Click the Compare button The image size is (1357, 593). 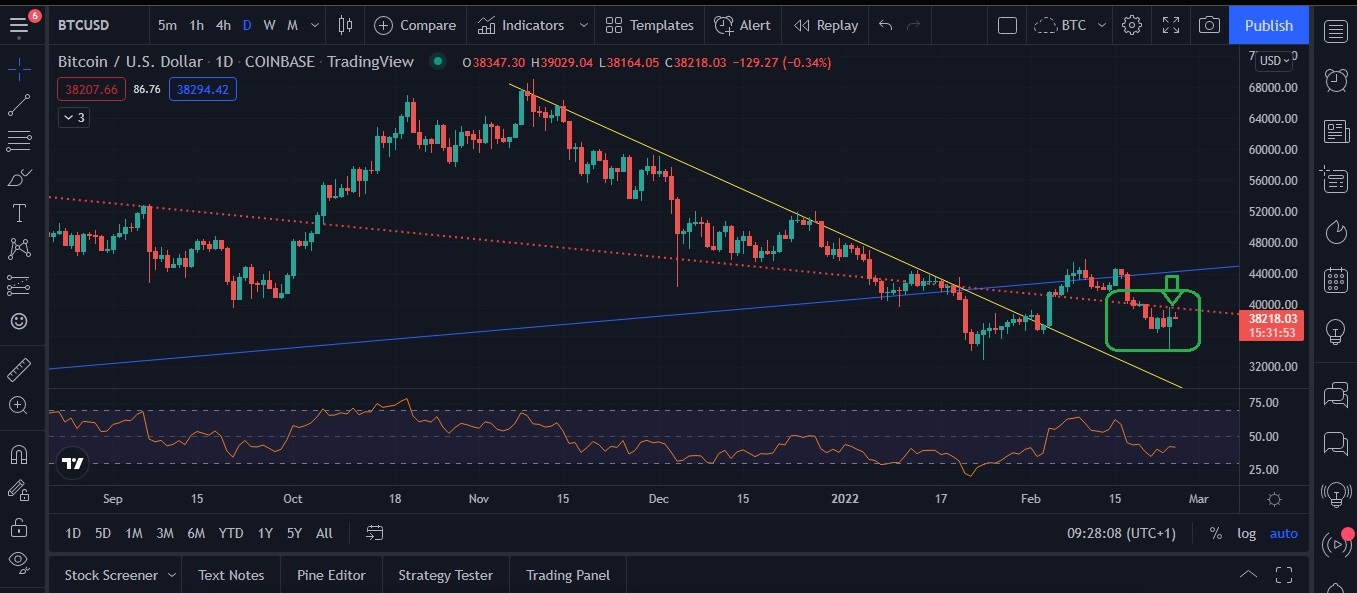click(415, 25)
